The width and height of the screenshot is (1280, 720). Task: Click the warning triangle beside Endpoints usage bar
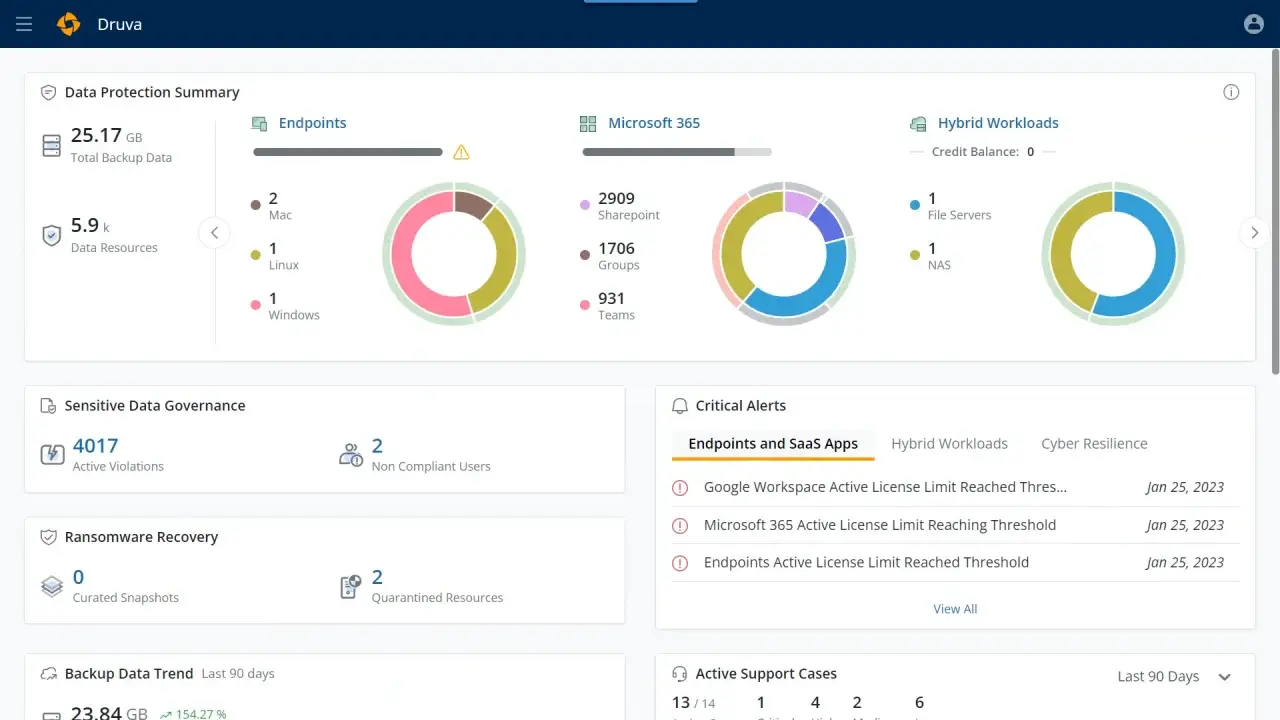461,151
